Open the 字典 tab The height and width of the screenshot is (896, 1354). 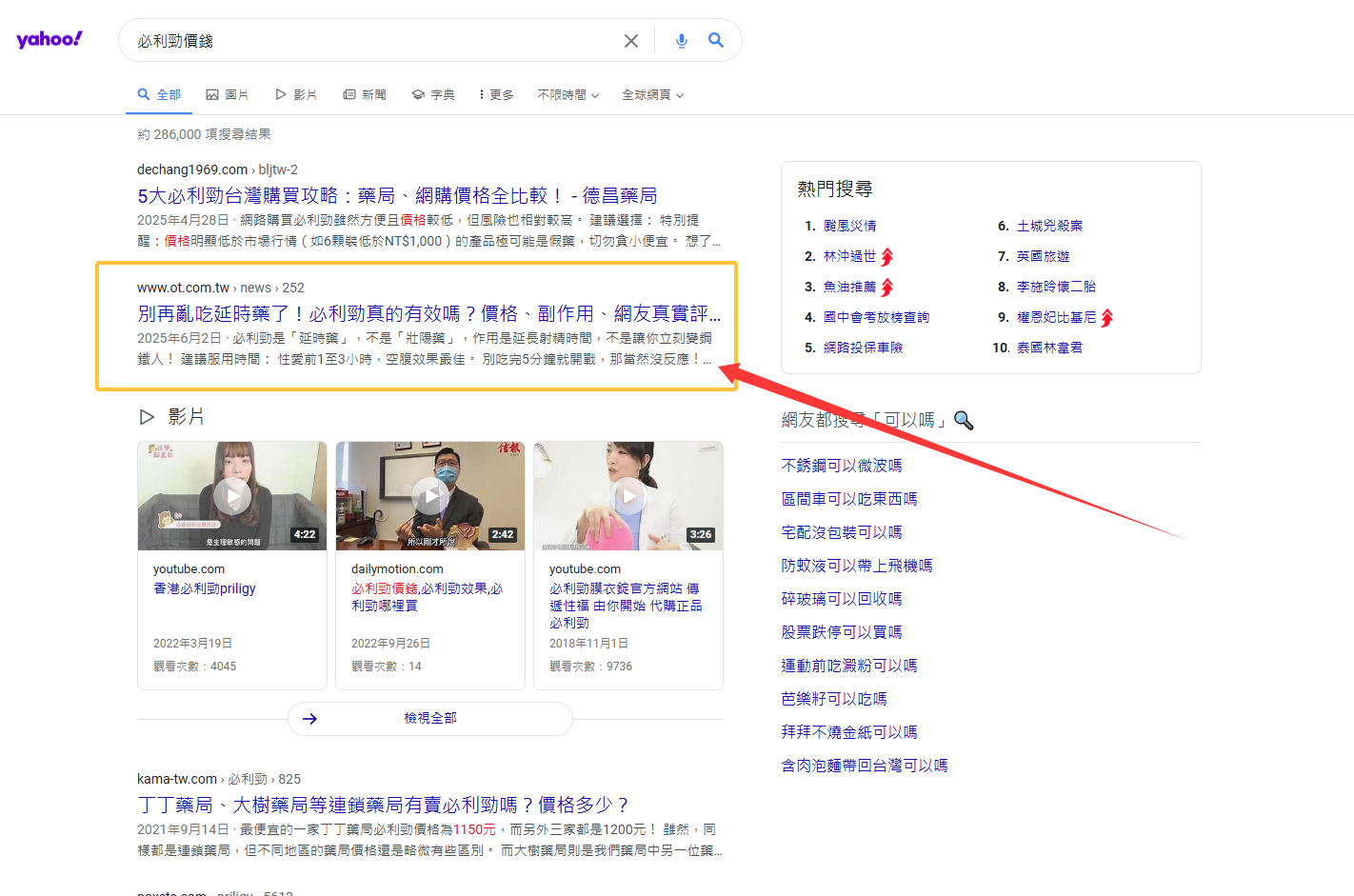tap(433, 94)
